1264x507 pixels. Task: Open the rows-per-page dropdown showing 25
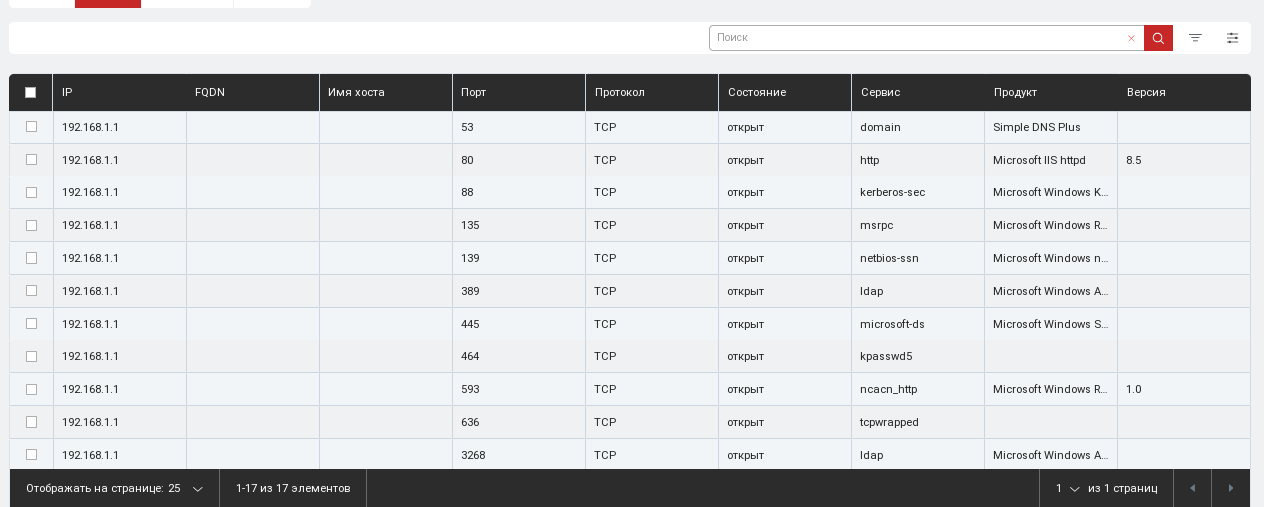[x=185, y=488]
